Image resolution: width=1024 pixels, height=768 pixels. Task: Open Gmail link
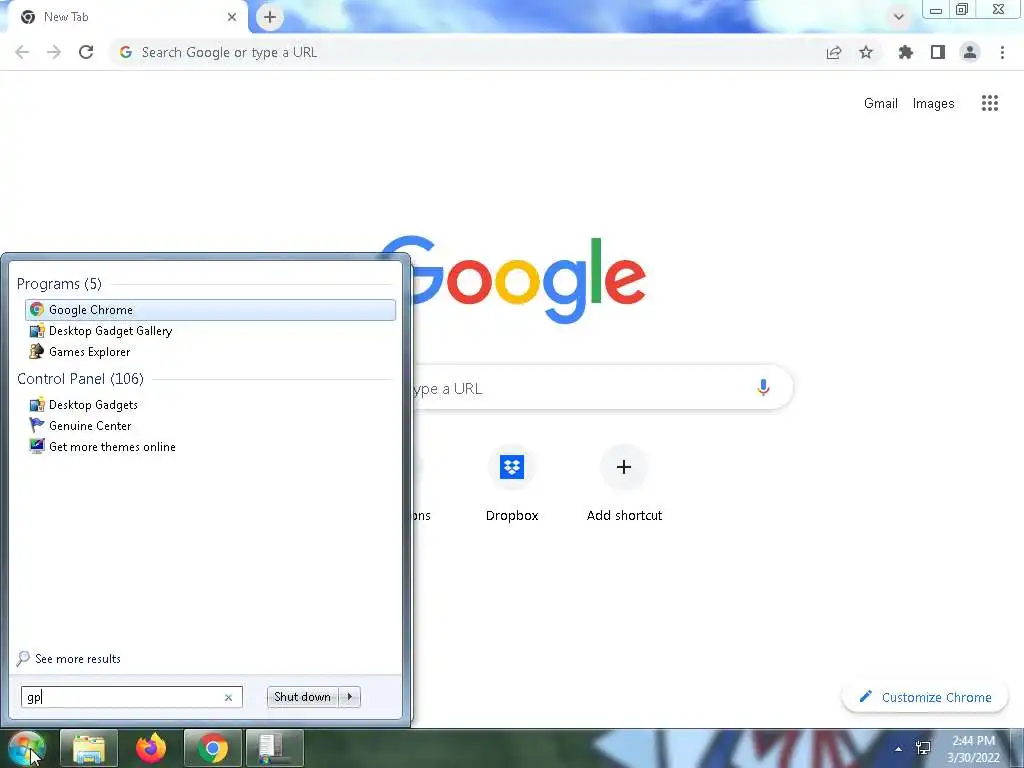(880, 103)
